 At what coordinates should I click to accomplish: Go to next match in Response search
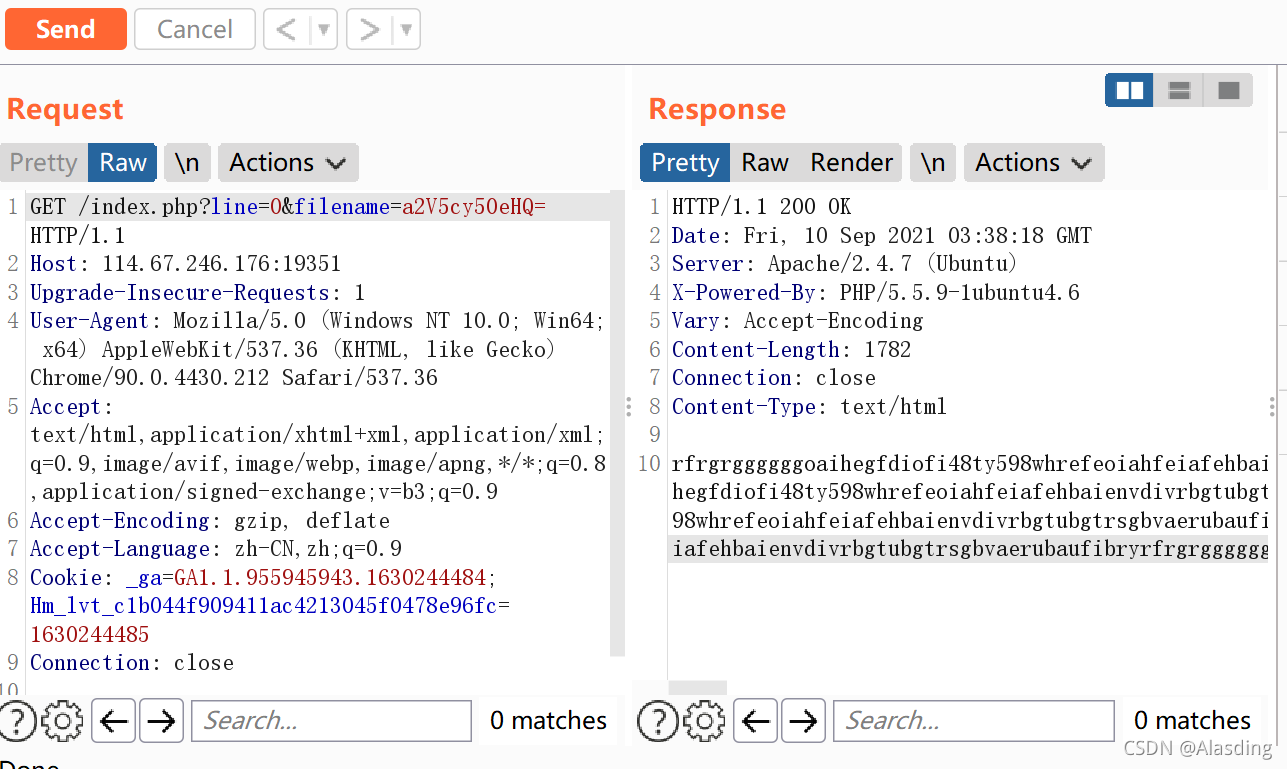(x=804, y=720)
